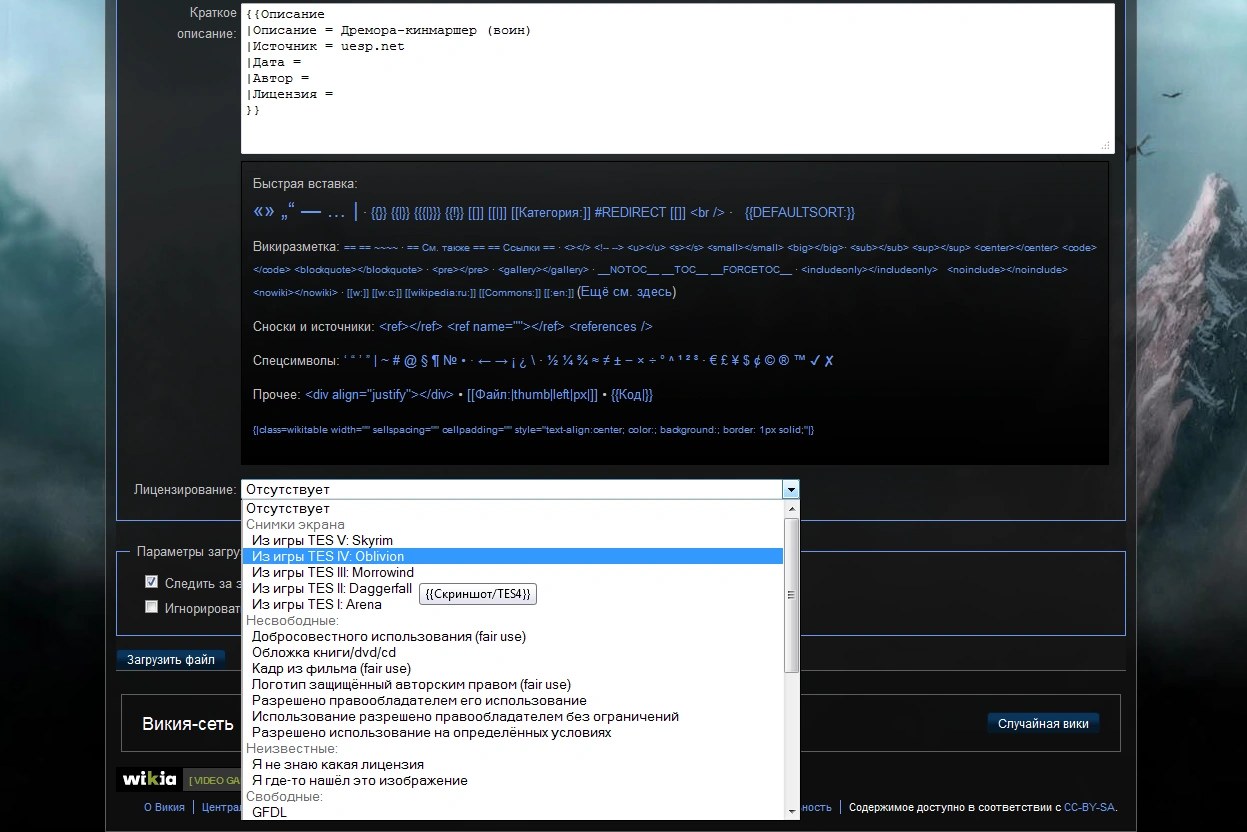This screenshot has width=1247, height=832.
Task: Insert the № numero sign character
Action: [x=450, y=361]
